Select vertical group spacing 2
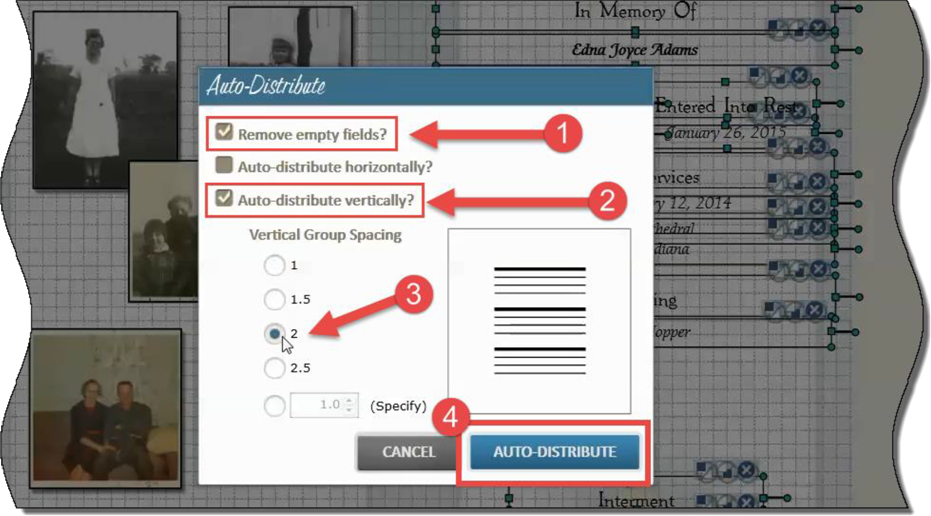Viewport: 931px width, 516px height. point(274,333)
